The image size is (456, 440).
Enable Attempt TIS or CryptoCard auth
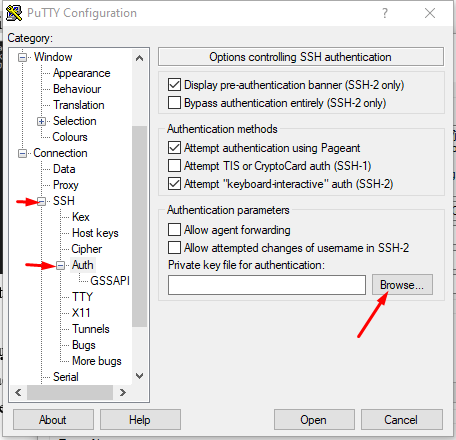174,166
